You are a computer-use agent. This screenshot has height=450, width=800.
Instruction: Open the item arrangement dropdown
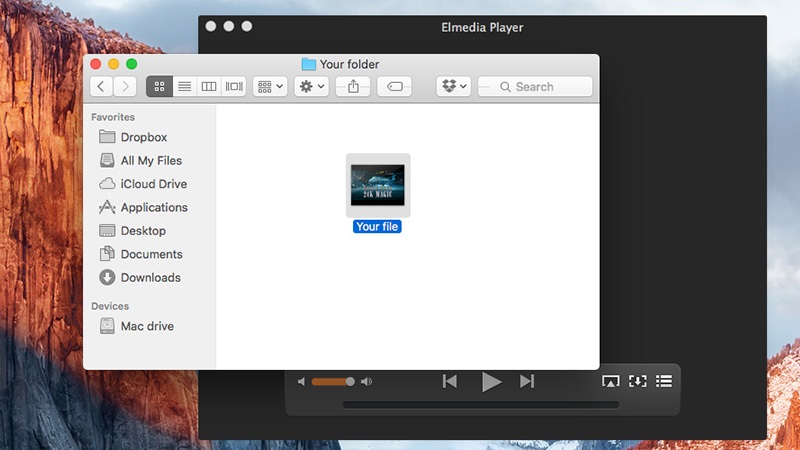pyautogui.click(x=270, y=86)
